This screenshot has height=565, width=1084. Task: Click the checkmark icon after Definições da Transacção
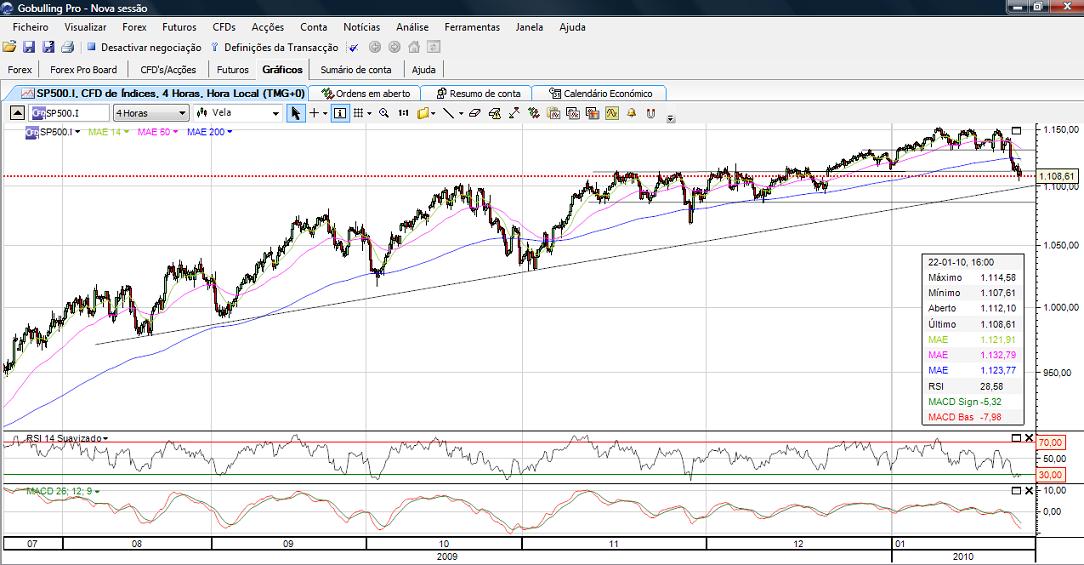(353, 48)
